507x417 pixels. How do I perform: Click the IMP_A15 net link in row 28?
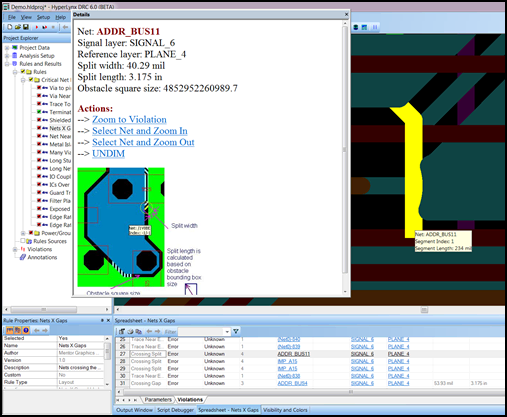click(x=287, y=361)
